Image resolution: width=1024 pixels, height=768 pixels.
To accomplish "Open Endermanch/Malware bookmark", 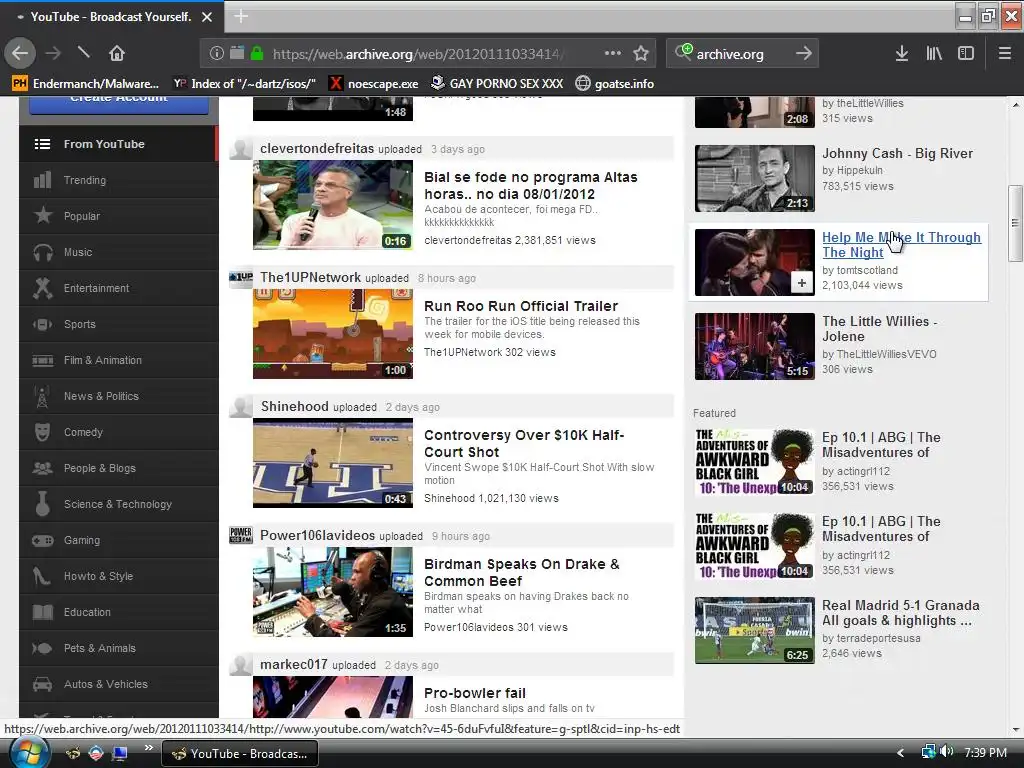I will [86, 84].
